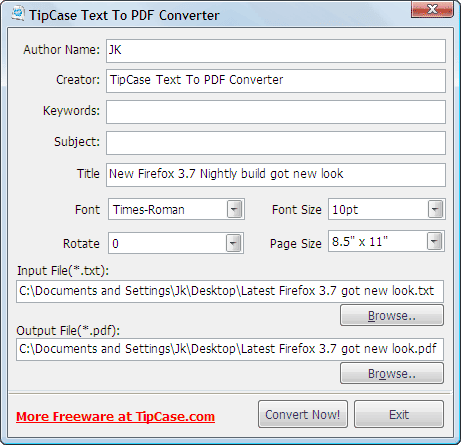Open the Font dropdown arrow

coord(234,209)
